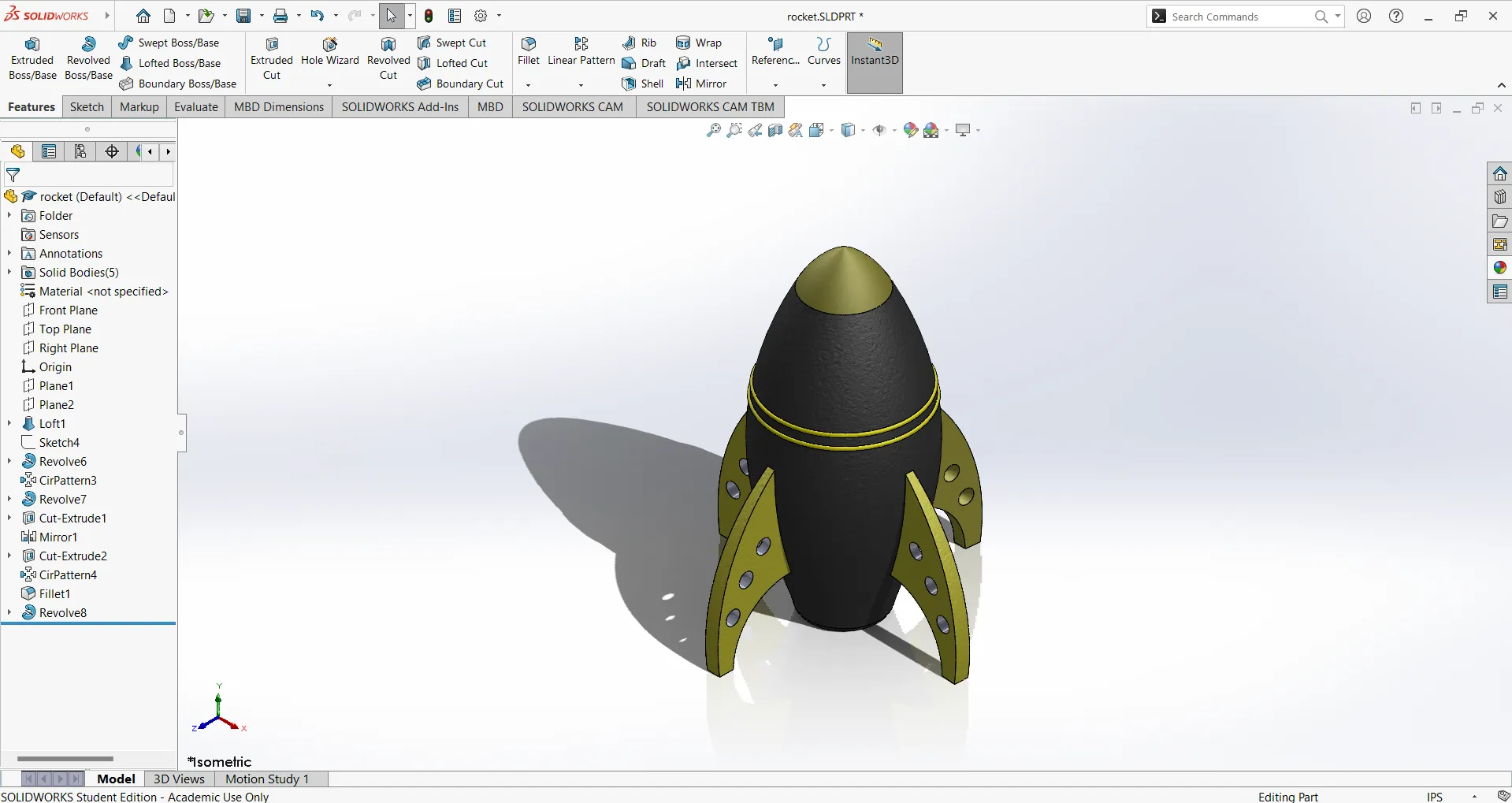Open the SOLIDWORKS Add-Ins tab

tap(400, 107)
